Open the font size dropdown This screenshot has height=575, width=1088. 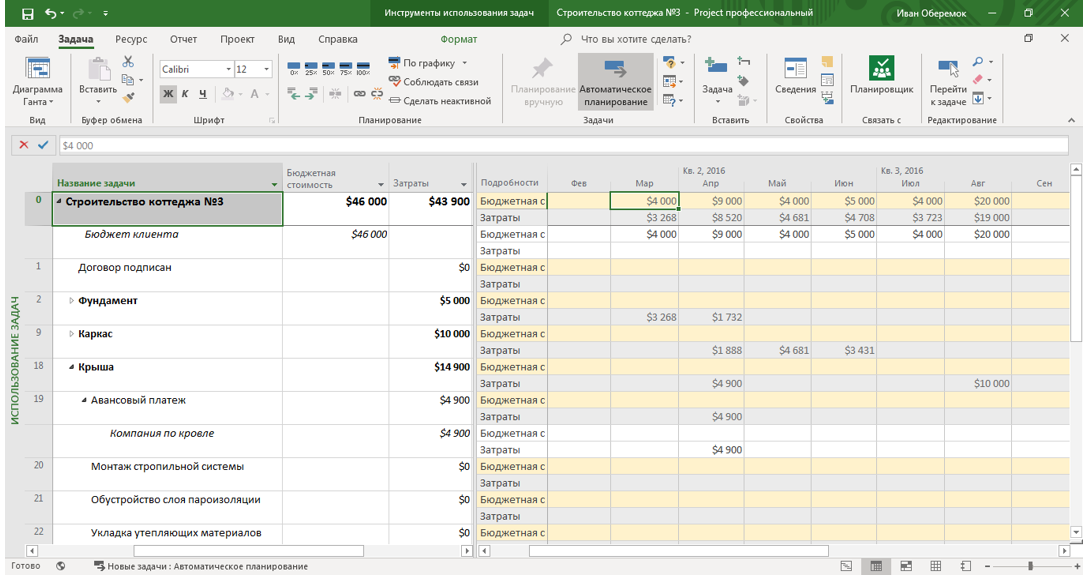pos(267,69)
